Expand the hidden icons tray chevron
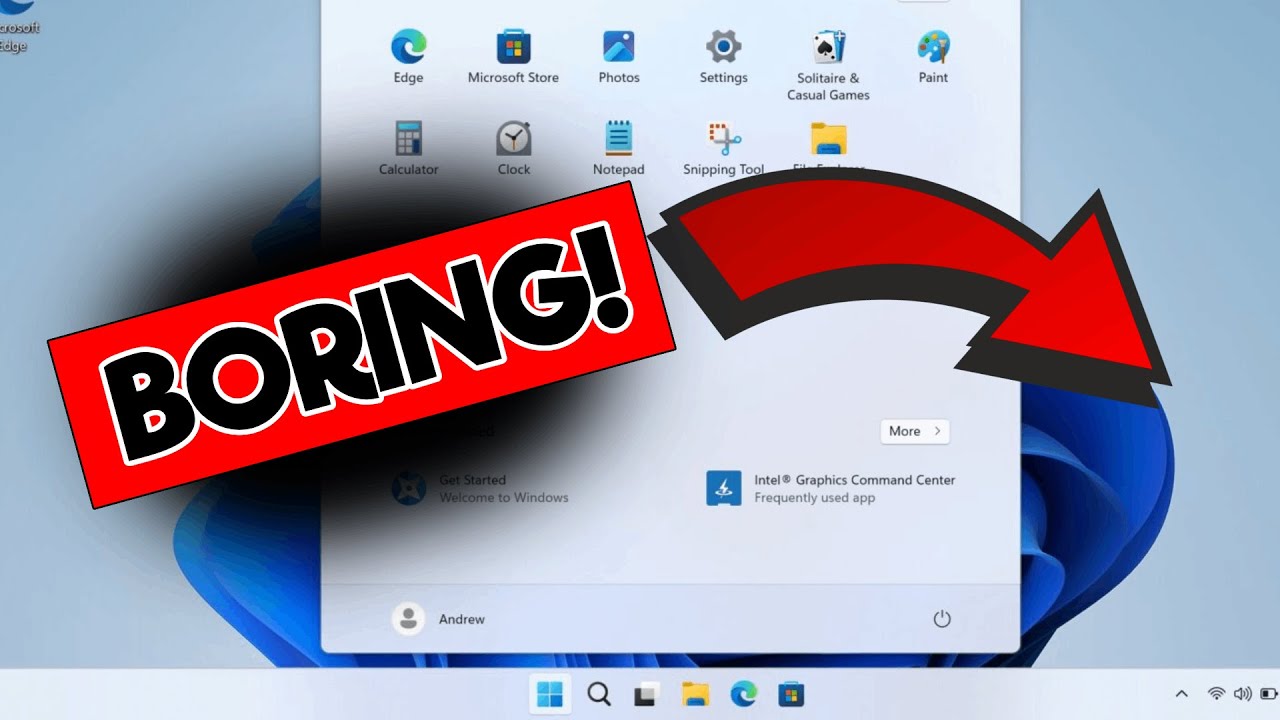Screen dimensions: 1280x720 (1181, 694)
